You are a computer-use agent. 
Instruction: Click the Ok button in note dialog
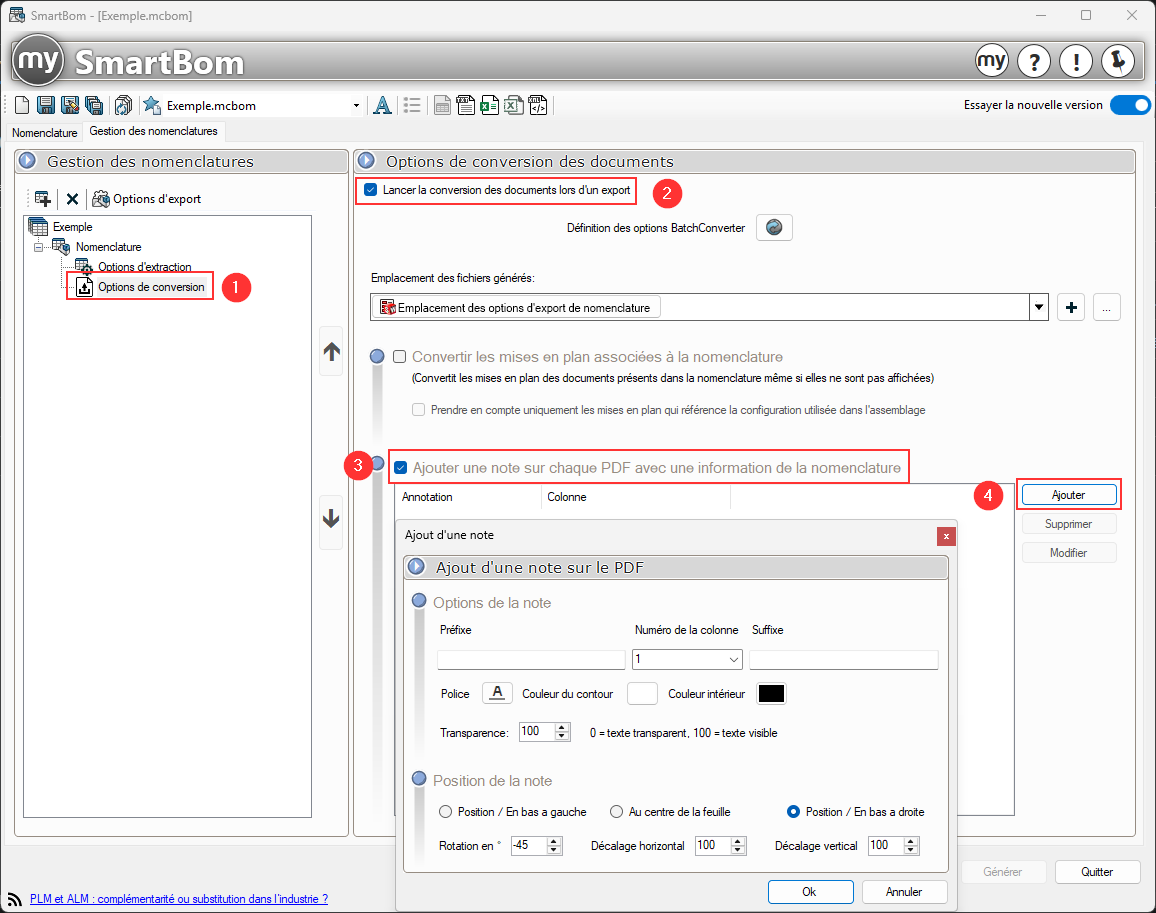click(810, 891)
